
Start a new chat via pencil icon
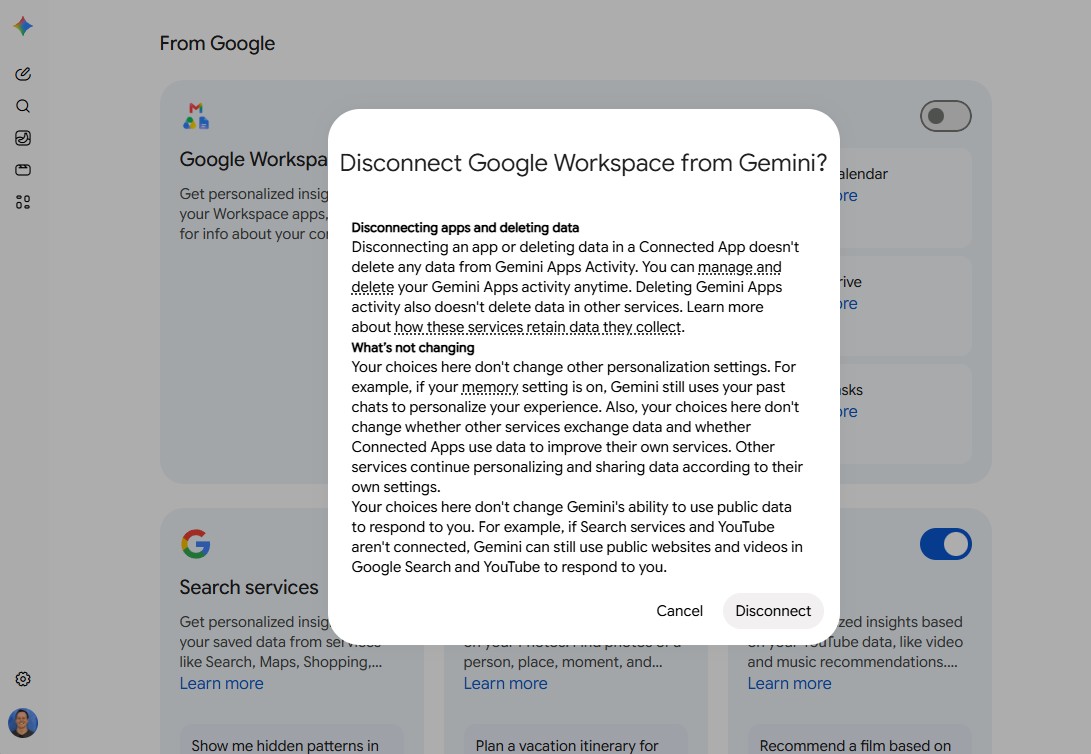click(23, 74)
